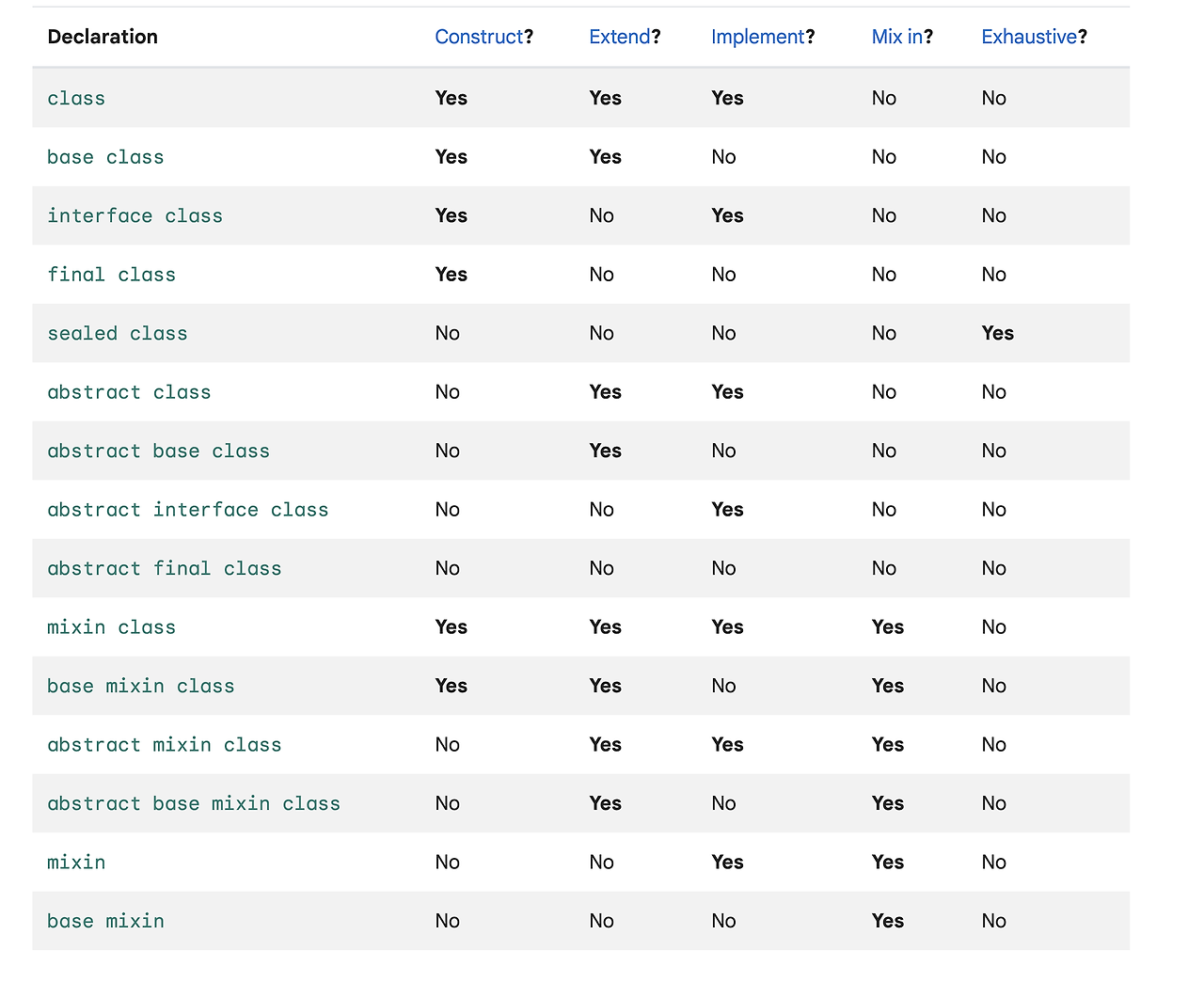Click the 'final class' declaration text
This screenshot has height=982, width=1204.
coord(112,275)
